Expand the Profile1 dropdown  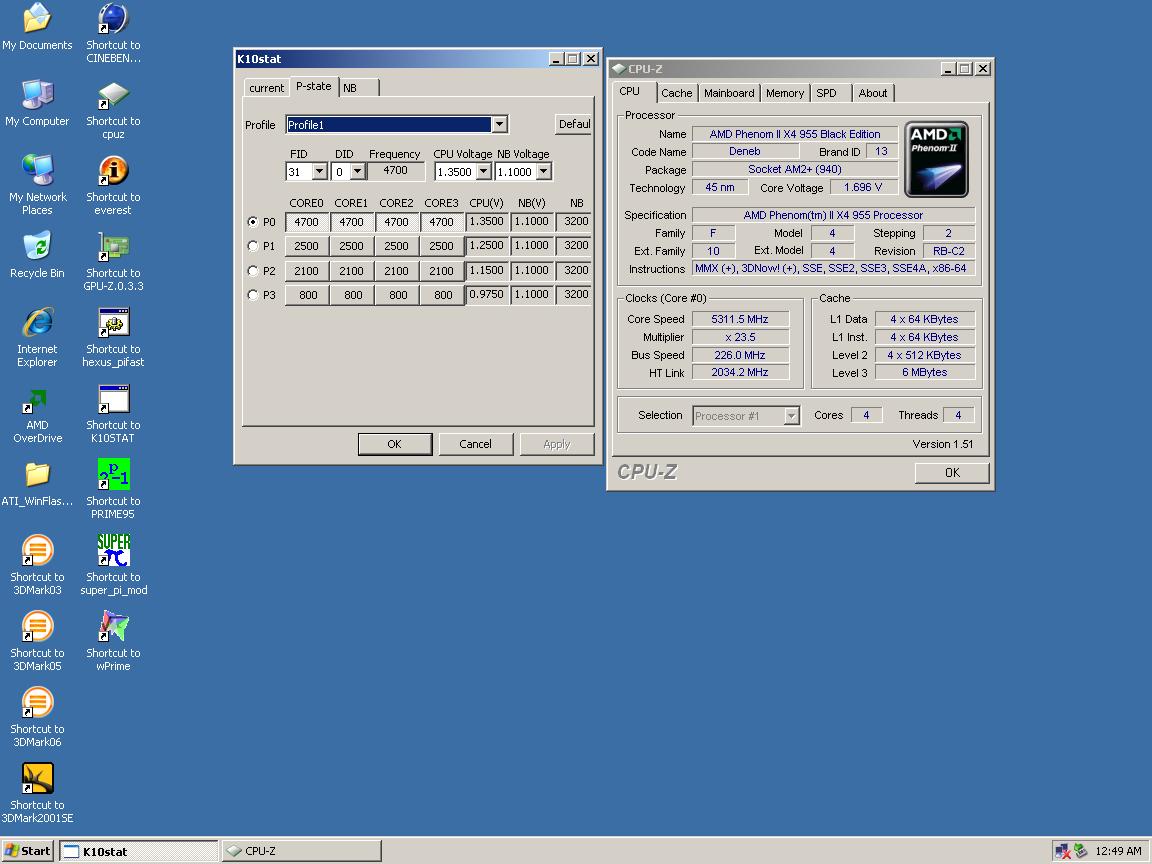[499, 124]
